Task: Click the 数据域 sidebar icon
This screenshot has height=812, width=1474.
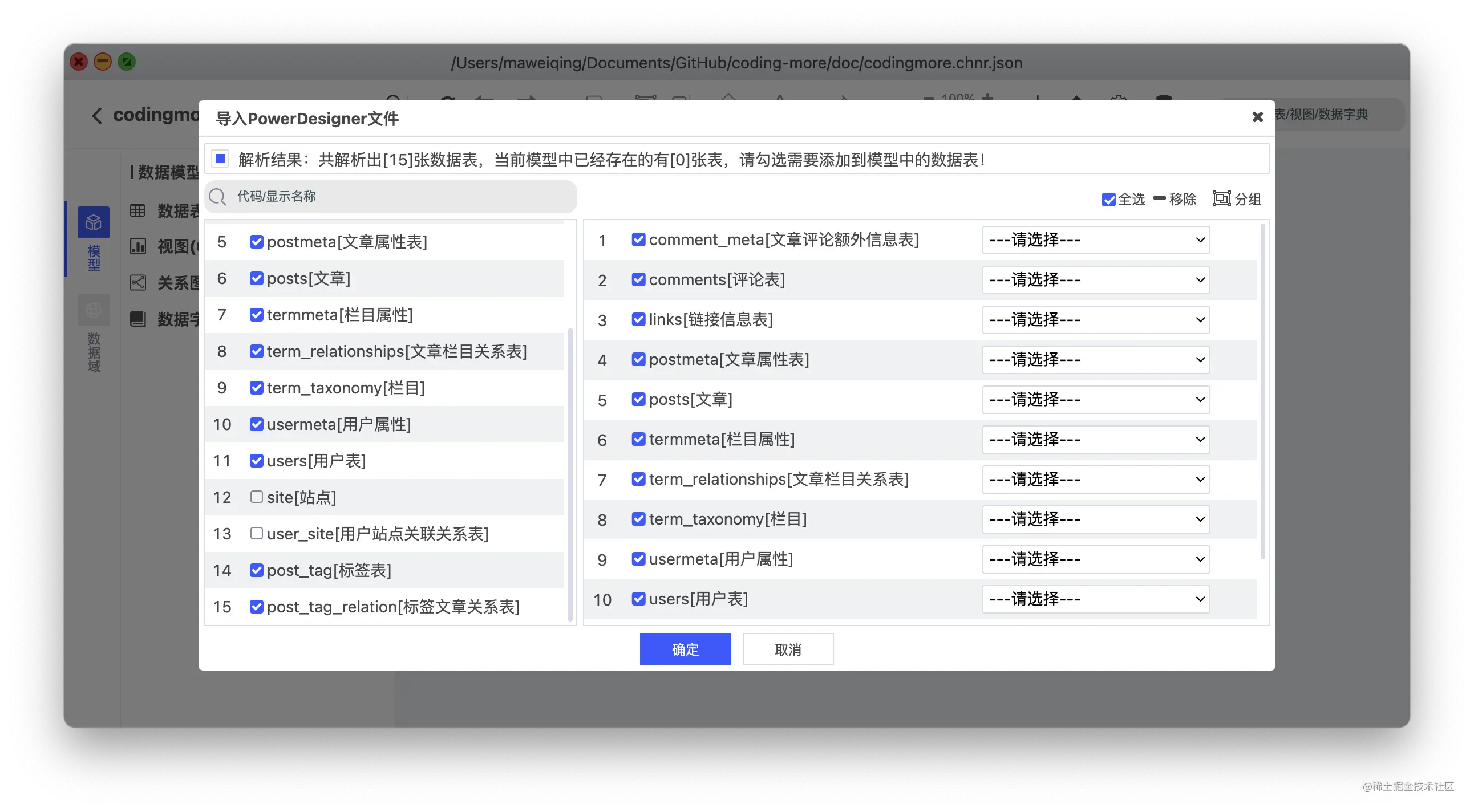Action: (94, 311)
